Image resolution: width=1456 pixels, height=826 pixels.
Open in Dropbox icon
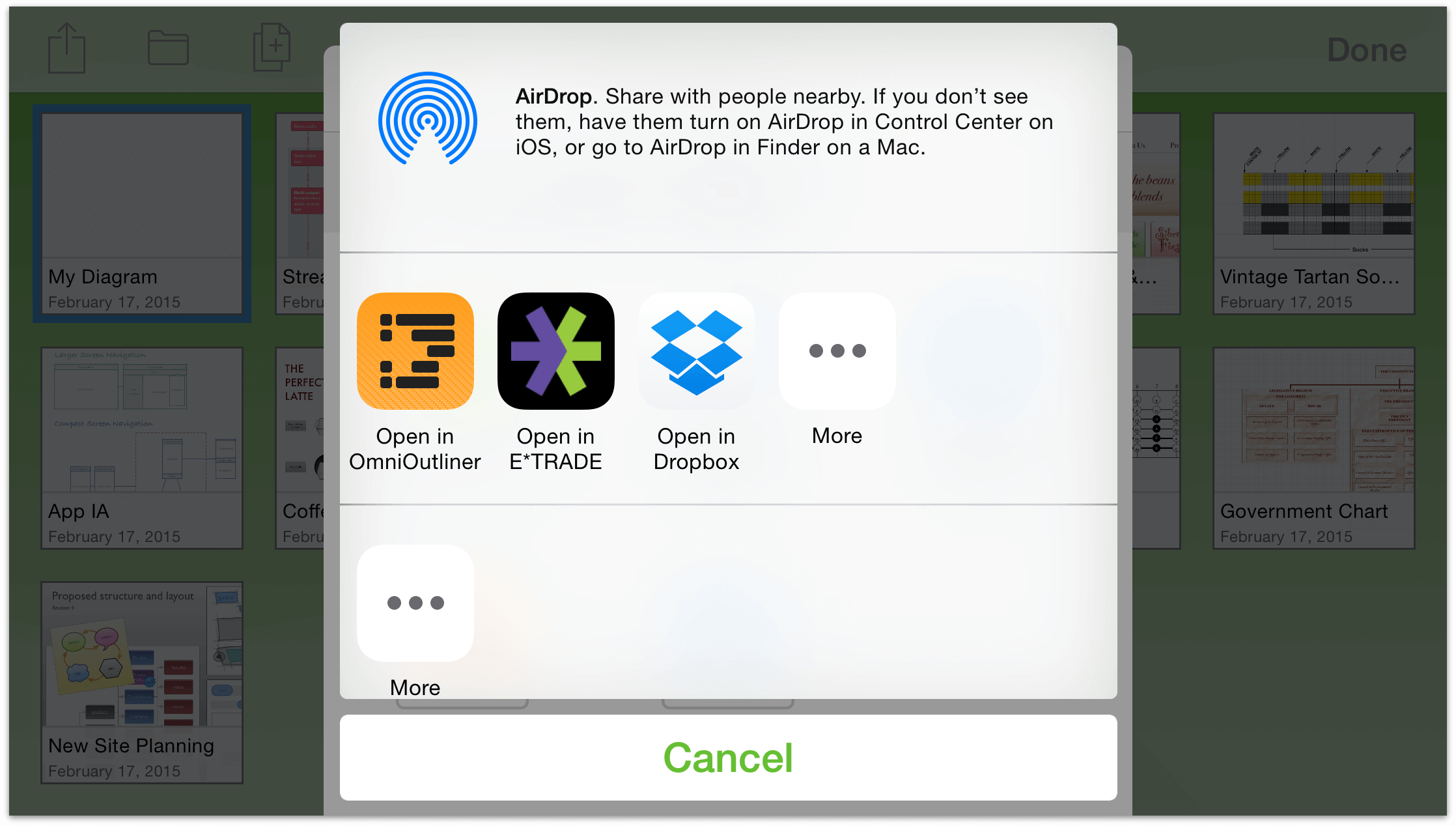coord(698,351)
